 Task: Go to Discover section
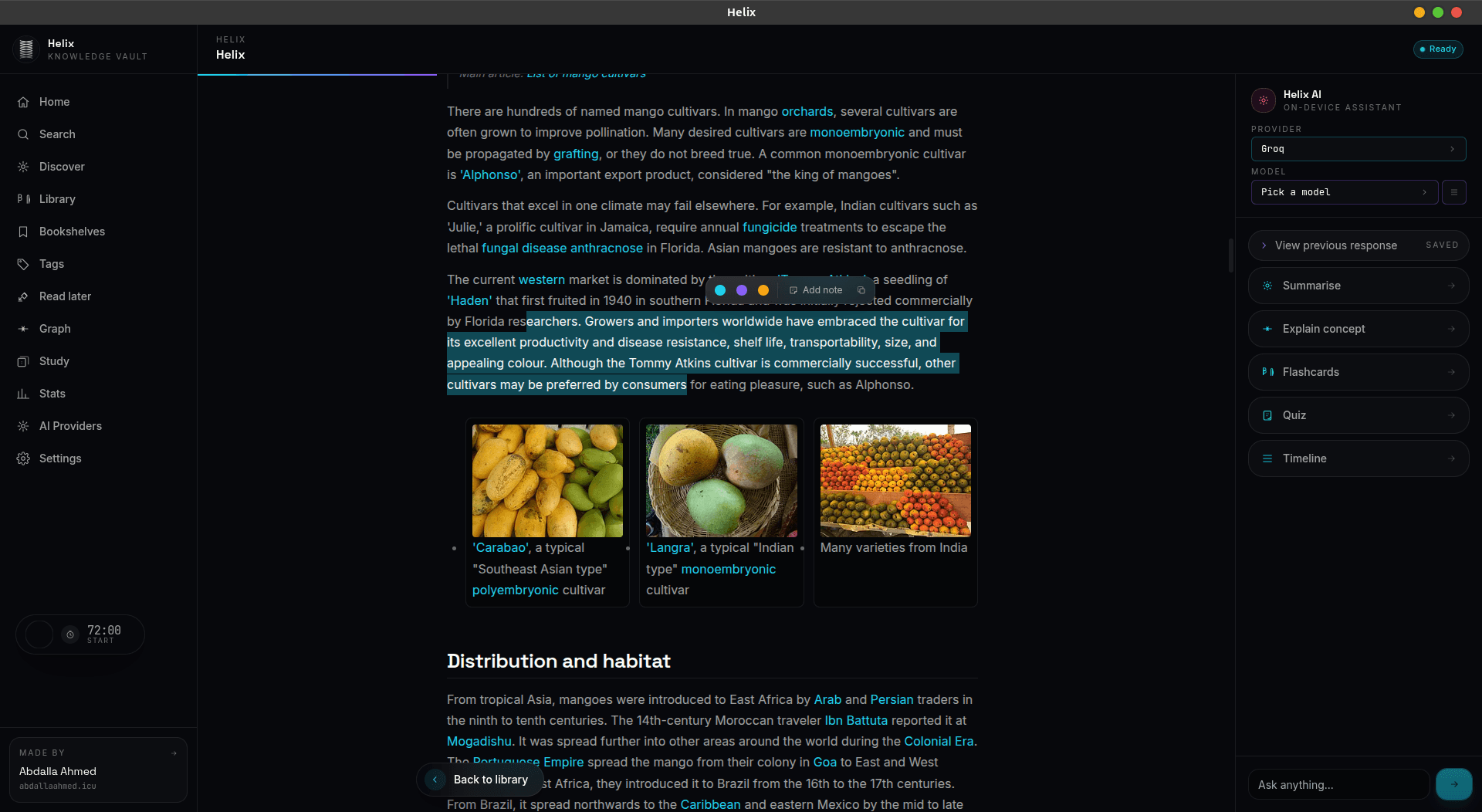pos(98,167)
